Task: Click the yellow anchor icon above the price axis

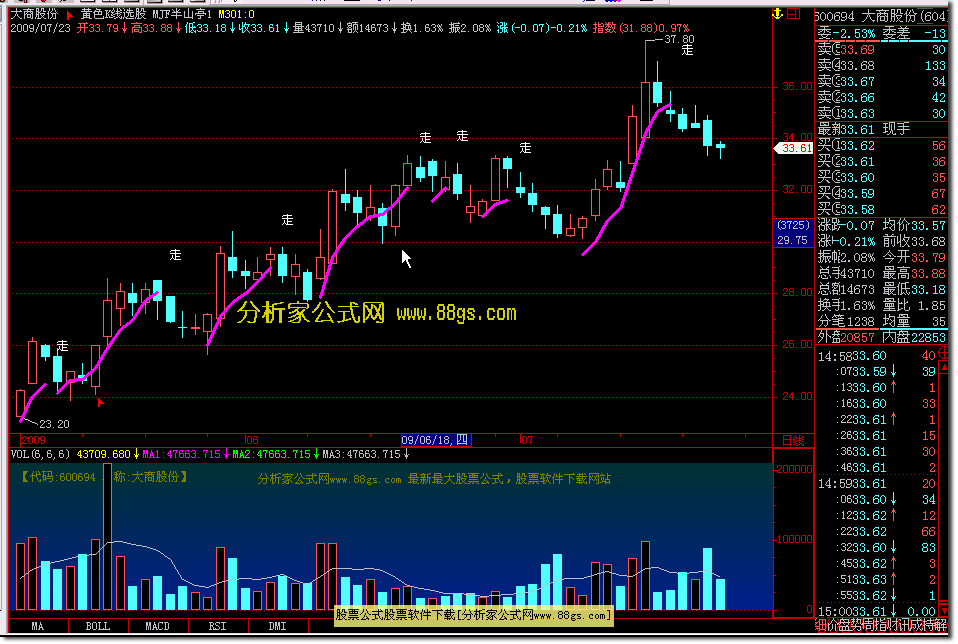Action: pos(778,13)
